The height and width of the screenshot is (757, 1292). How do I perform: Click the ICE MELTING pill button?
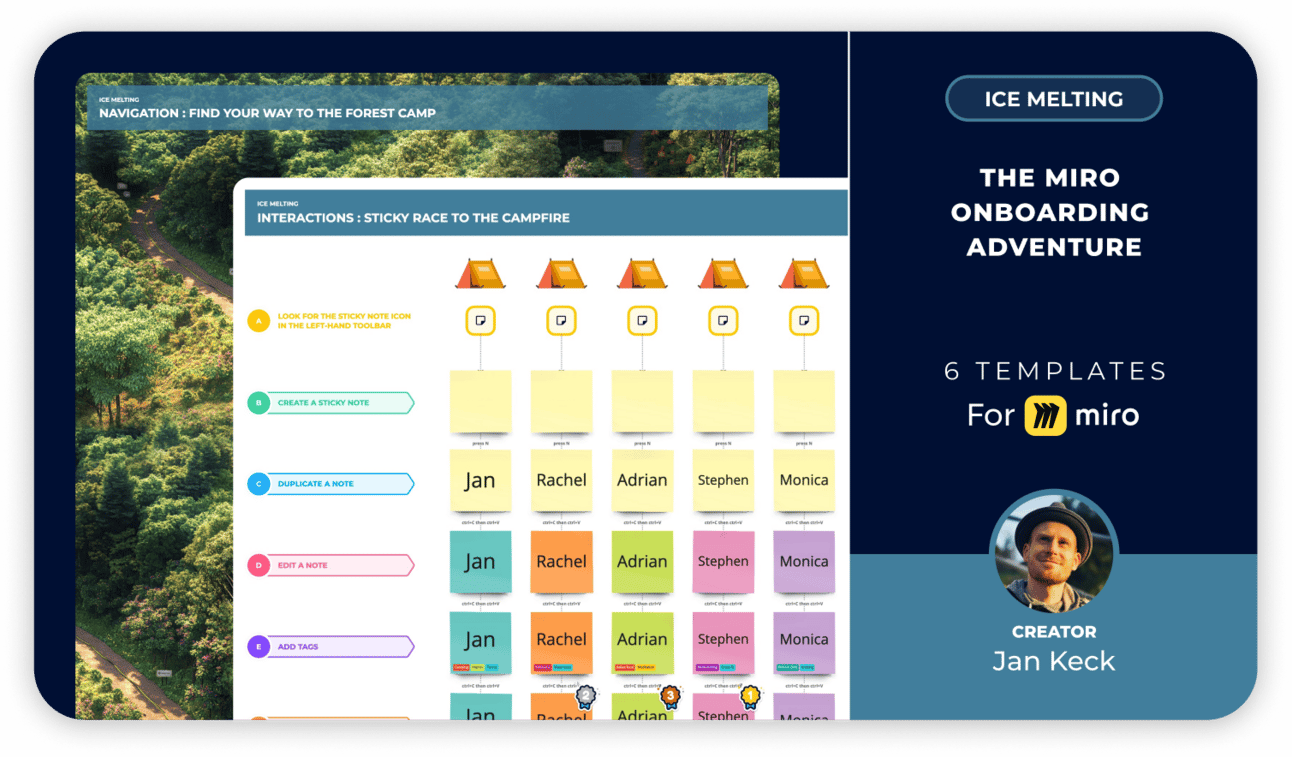[1054, 99]
